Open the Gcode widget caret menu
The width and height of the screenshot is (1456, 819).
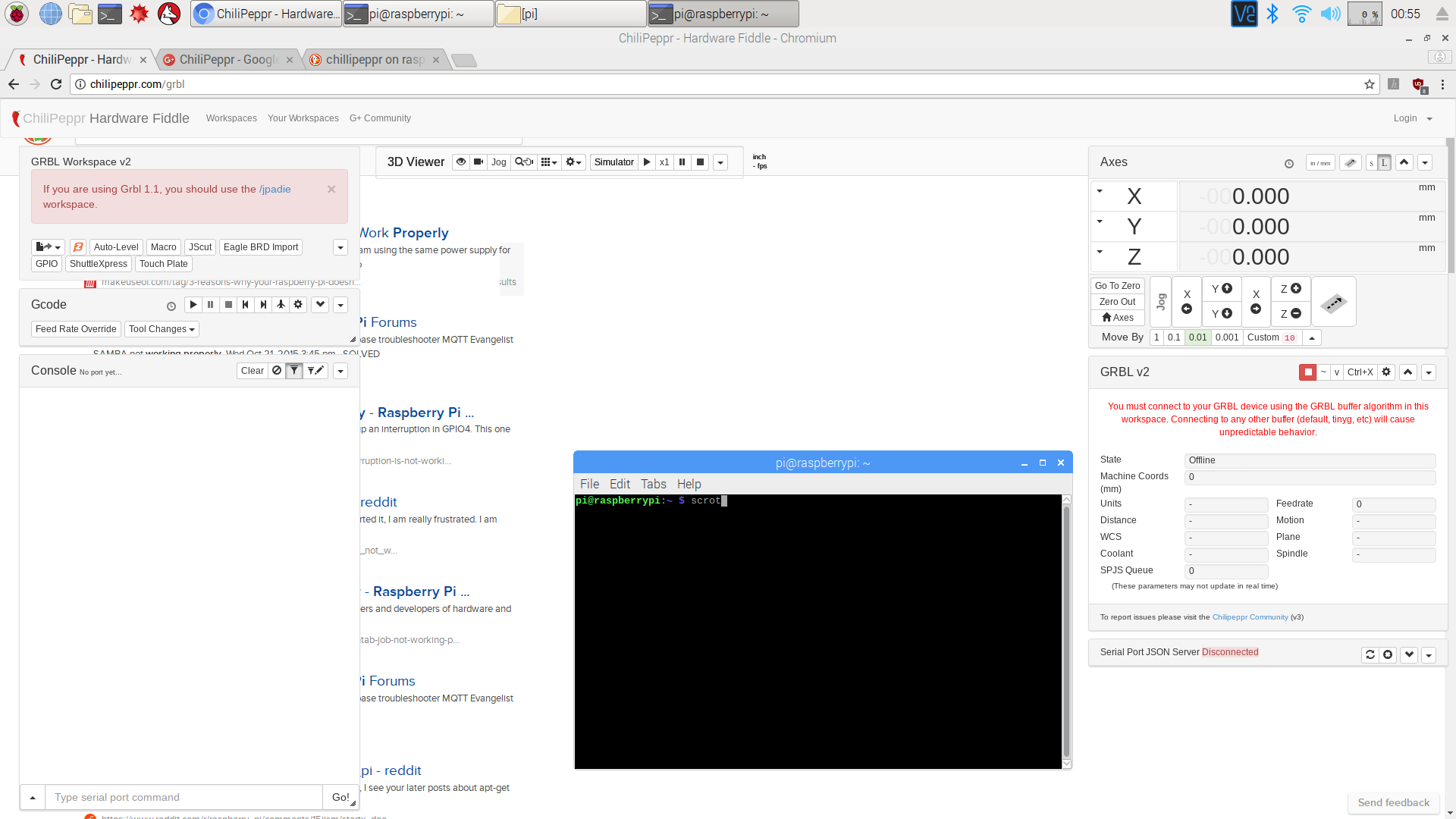(340, 305)
